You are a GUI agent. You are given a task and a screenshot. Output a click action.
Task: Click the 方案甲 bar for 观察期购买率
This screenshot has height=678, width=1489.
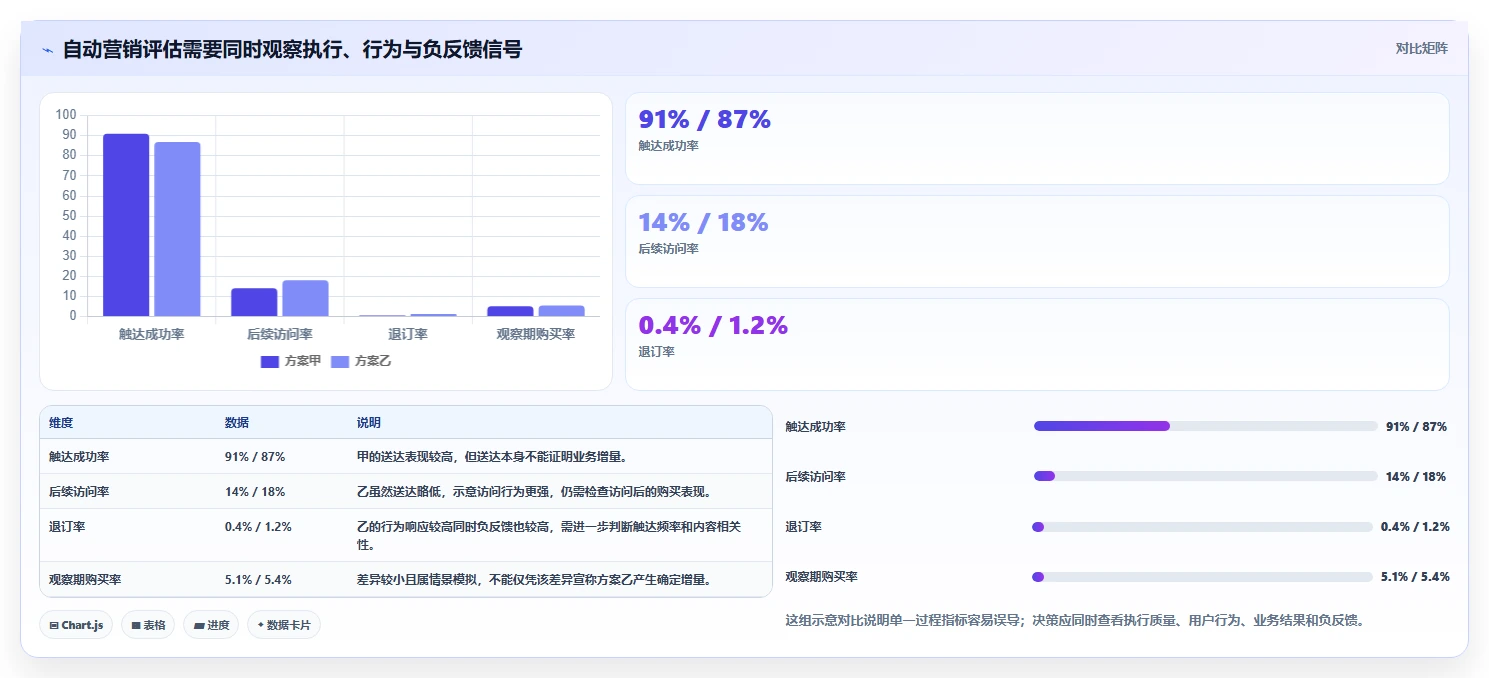[x=511, y=311]
